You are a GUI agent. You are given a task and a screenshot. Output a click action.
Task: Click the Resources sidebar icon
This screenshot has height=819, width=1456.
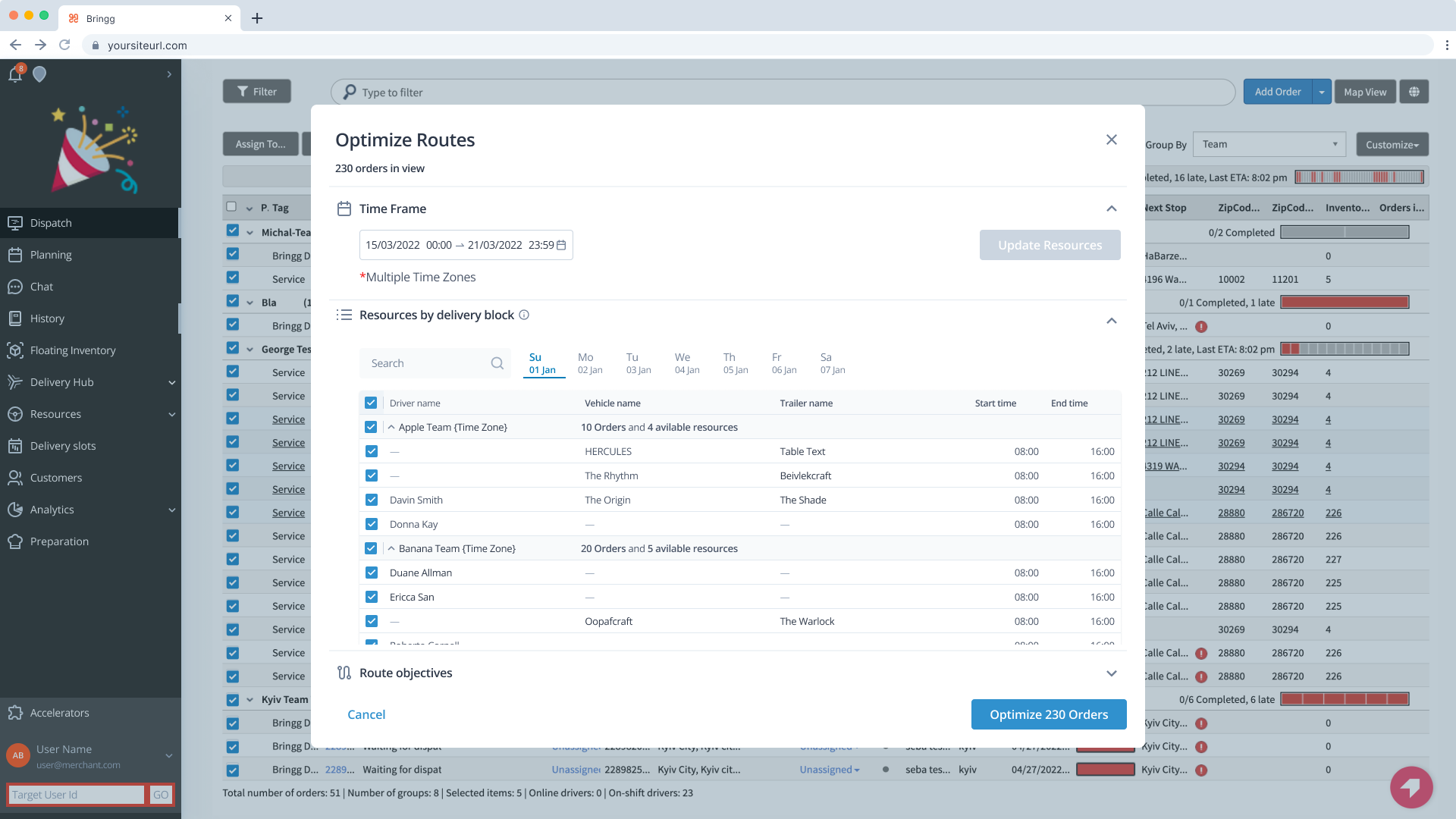(x=15, y=414)
